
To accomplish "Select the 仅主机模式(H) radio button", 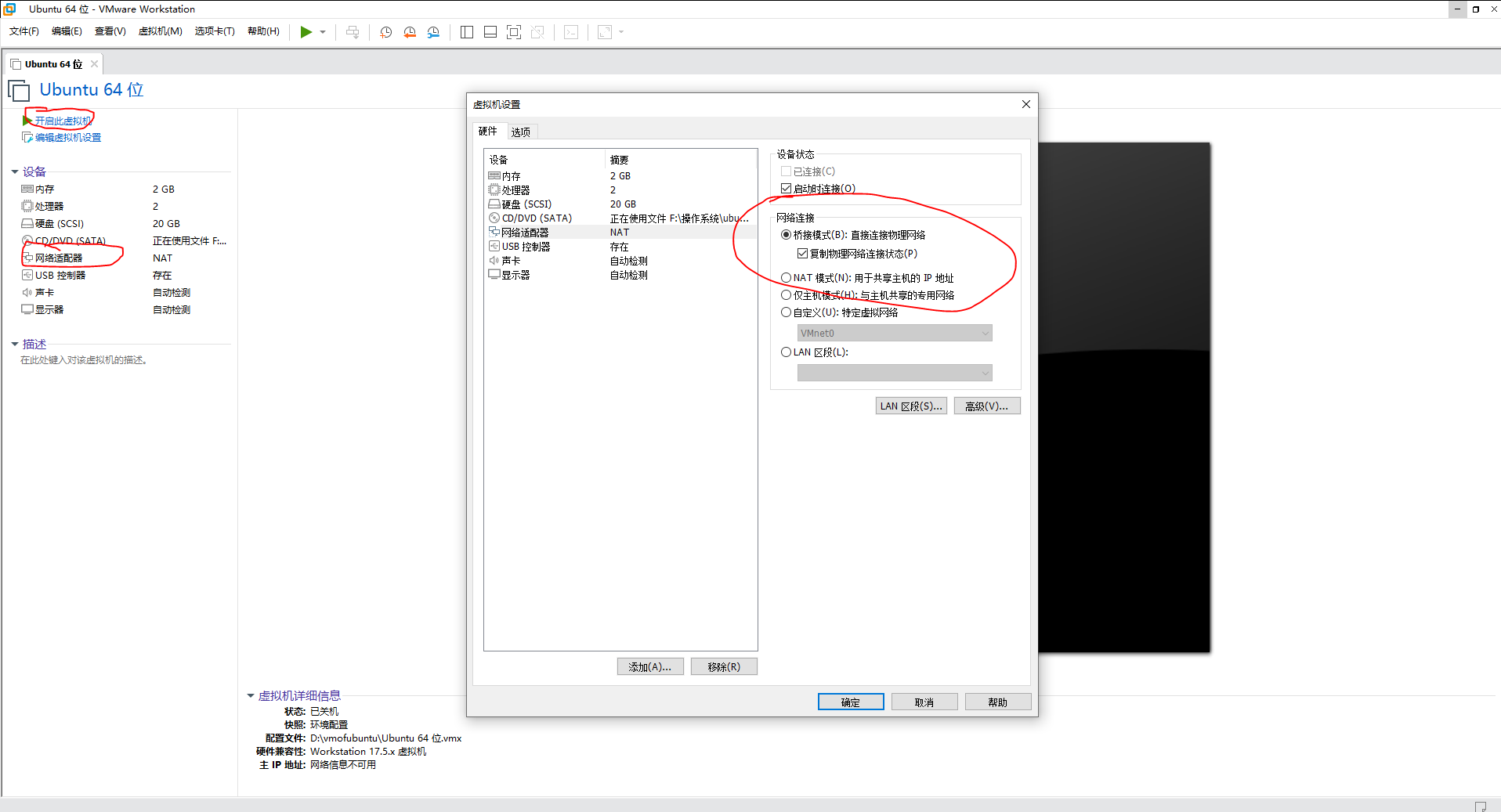I will 786,295.
